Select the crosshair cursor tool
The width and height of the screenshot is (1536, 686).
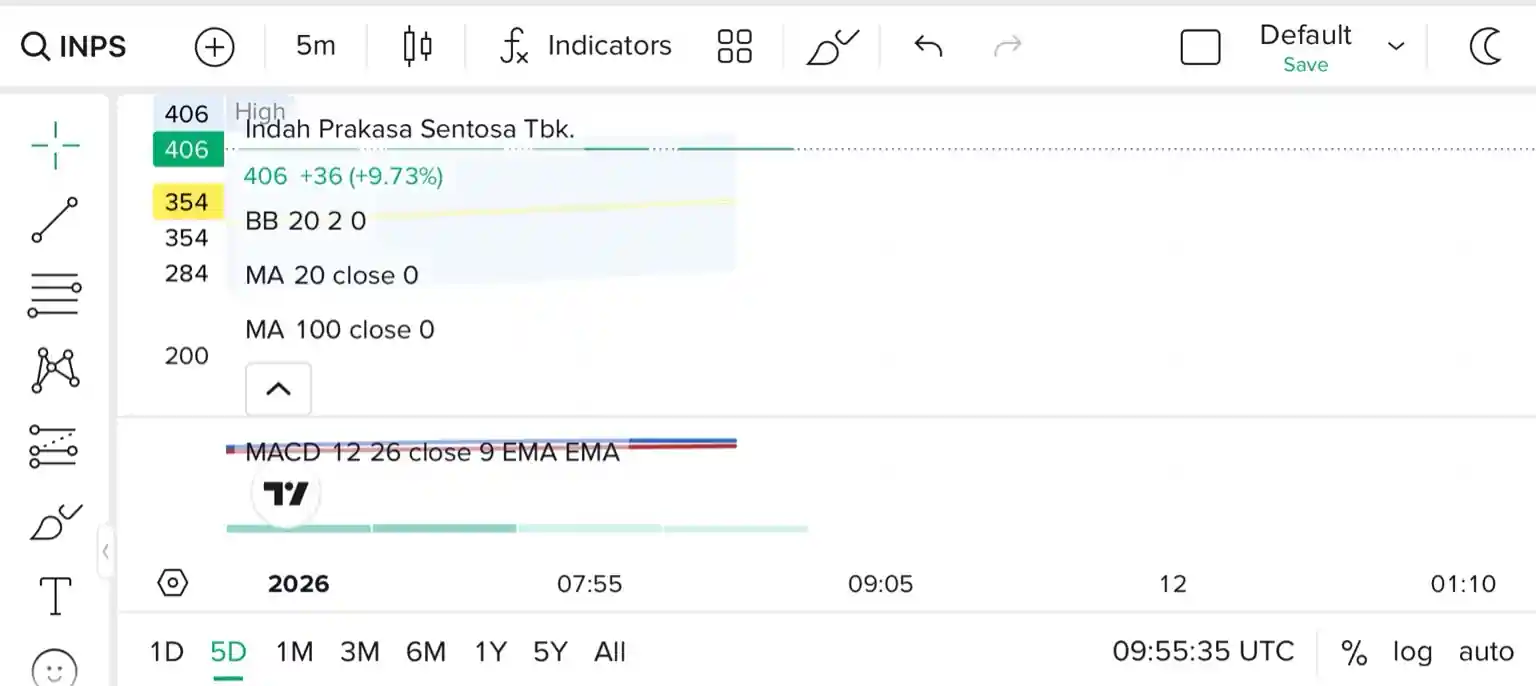(55, 146)
